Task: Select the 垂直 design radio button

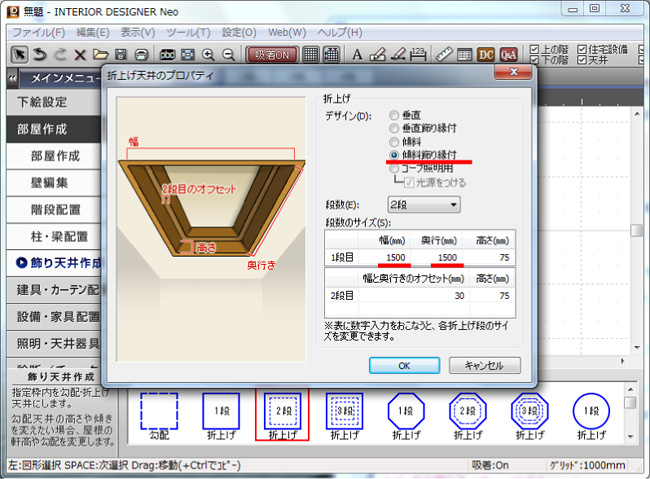Action: [395, 116]
